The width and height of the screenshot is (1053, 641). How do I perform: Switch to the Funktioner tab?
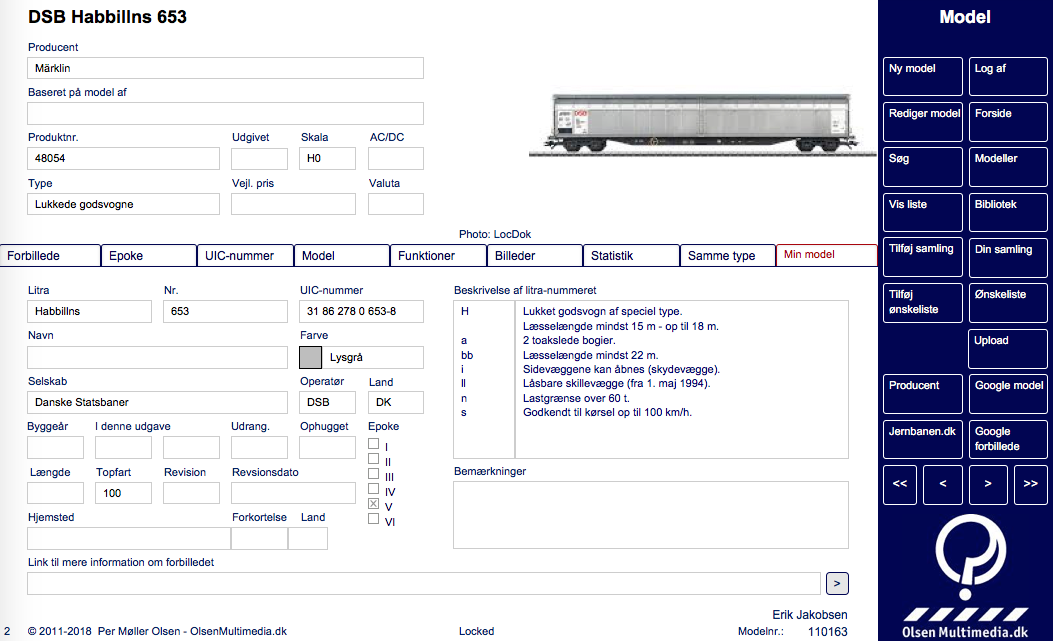[439, 255]
